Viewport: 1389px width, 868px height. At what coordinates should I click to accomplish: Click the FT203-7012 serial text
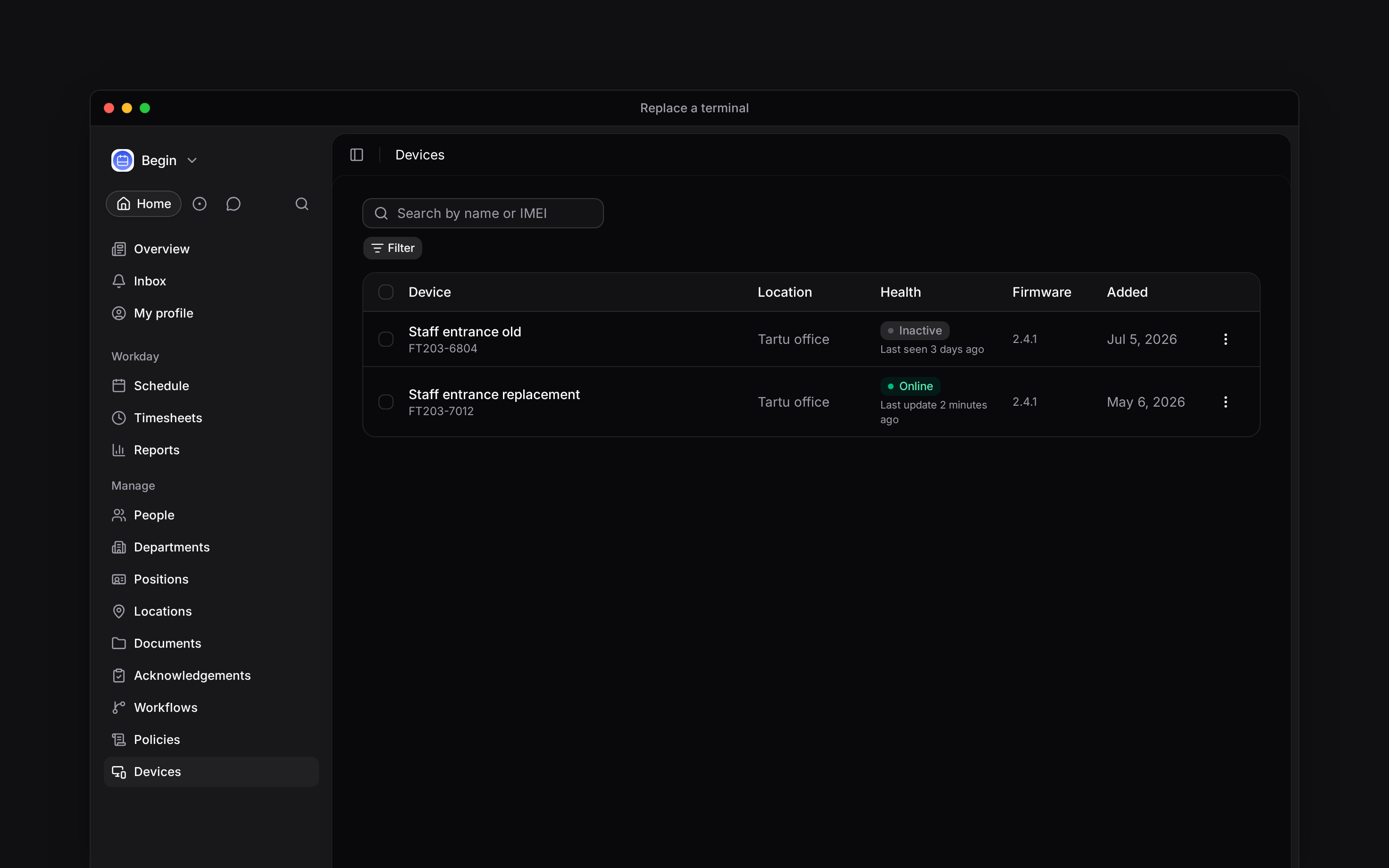pyautogui.click(x=442, y=411)
